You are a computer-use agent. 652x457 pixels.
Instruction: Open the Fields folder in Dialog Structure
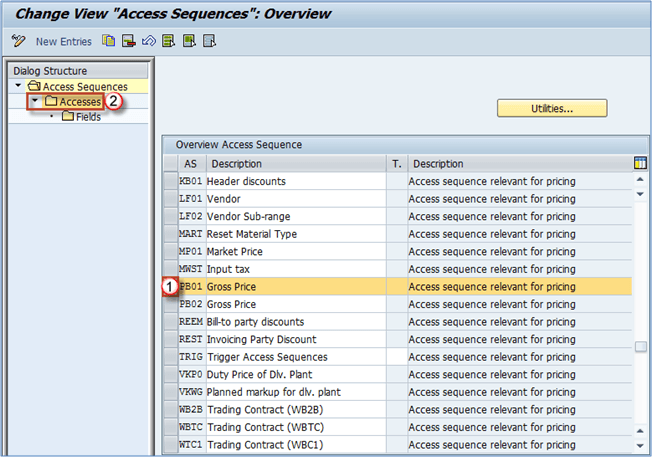point(87,117)
